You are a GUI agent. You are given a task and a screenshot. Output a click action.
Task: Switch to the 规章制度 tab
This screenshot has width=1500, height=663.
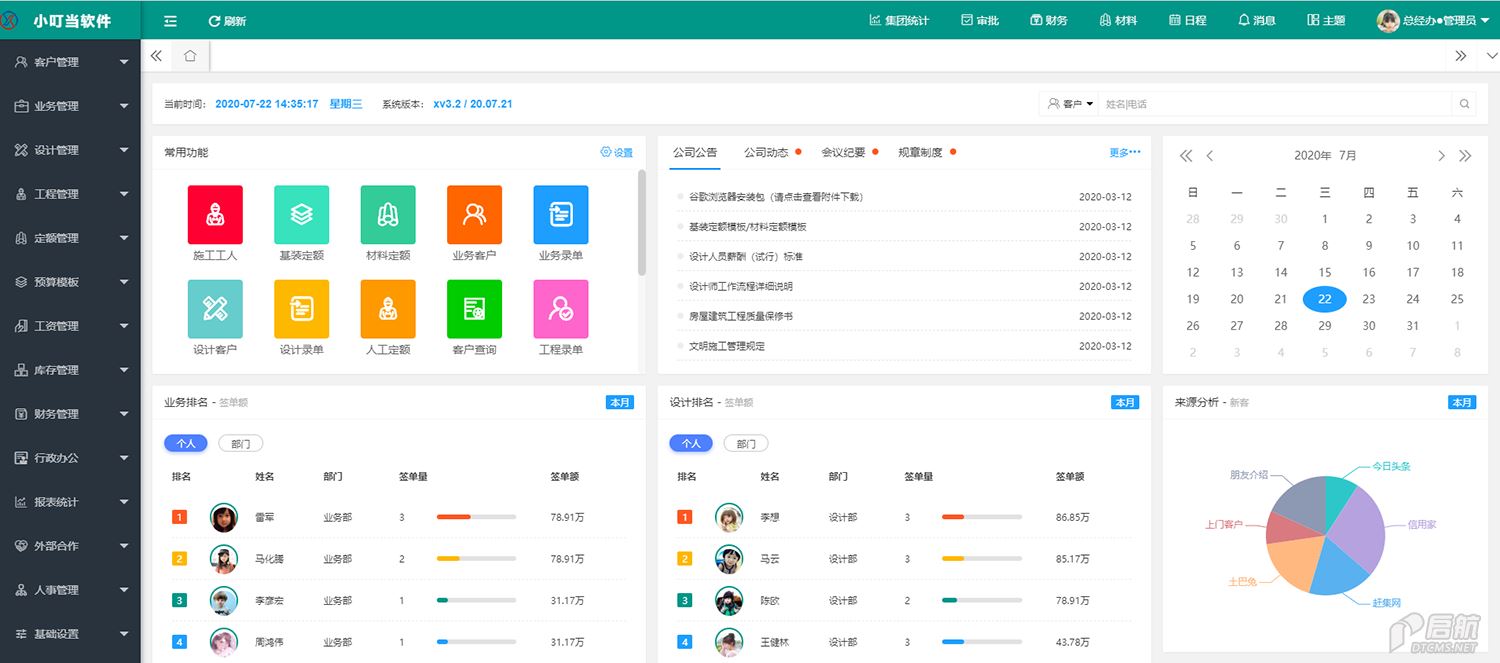coord(921,153)
